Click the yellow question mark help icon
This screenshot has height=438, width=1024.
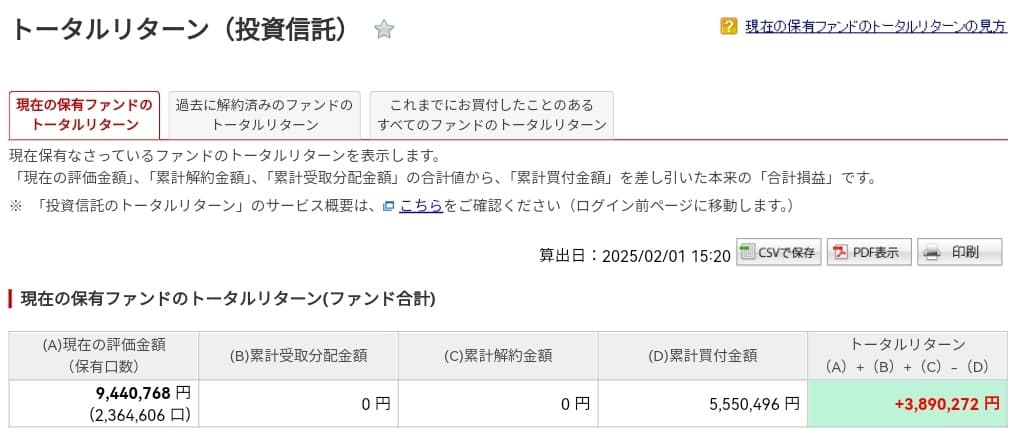[x=729, y=26]
